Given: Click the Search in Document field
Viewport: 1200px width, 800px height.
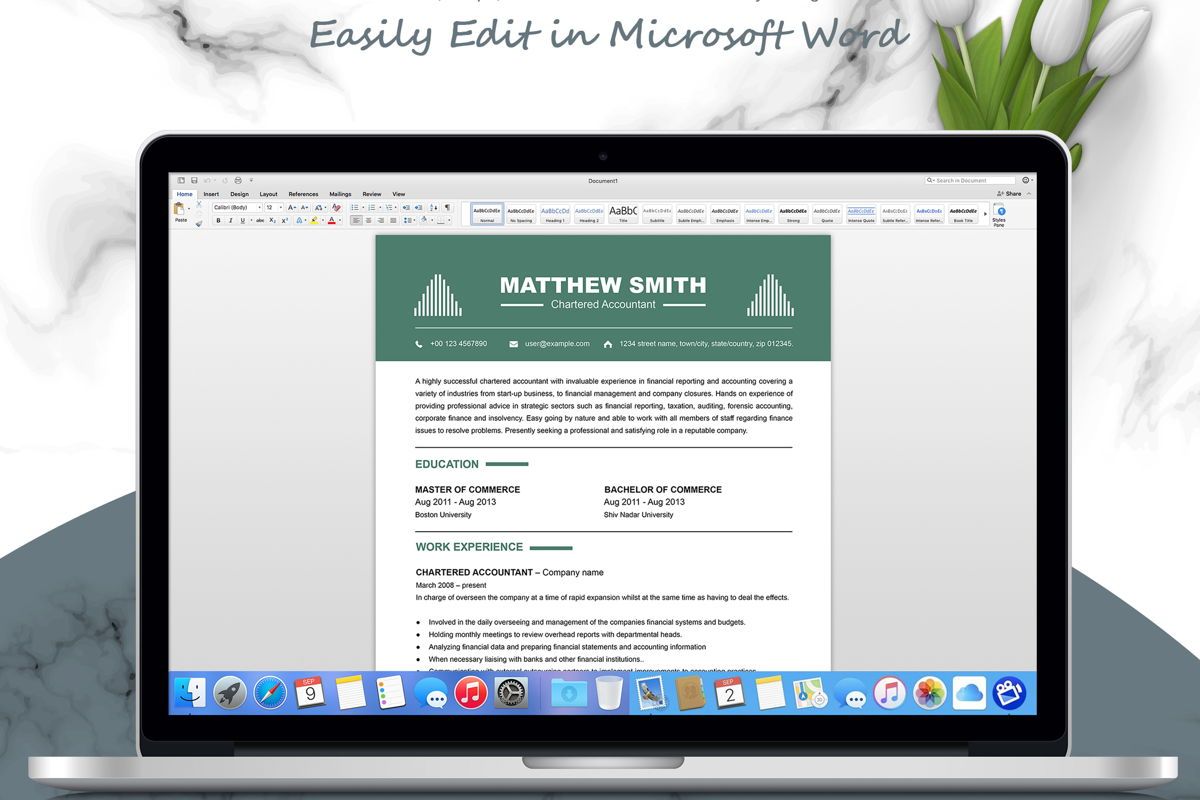Looking at the screenshot, I should pos(970,180).
